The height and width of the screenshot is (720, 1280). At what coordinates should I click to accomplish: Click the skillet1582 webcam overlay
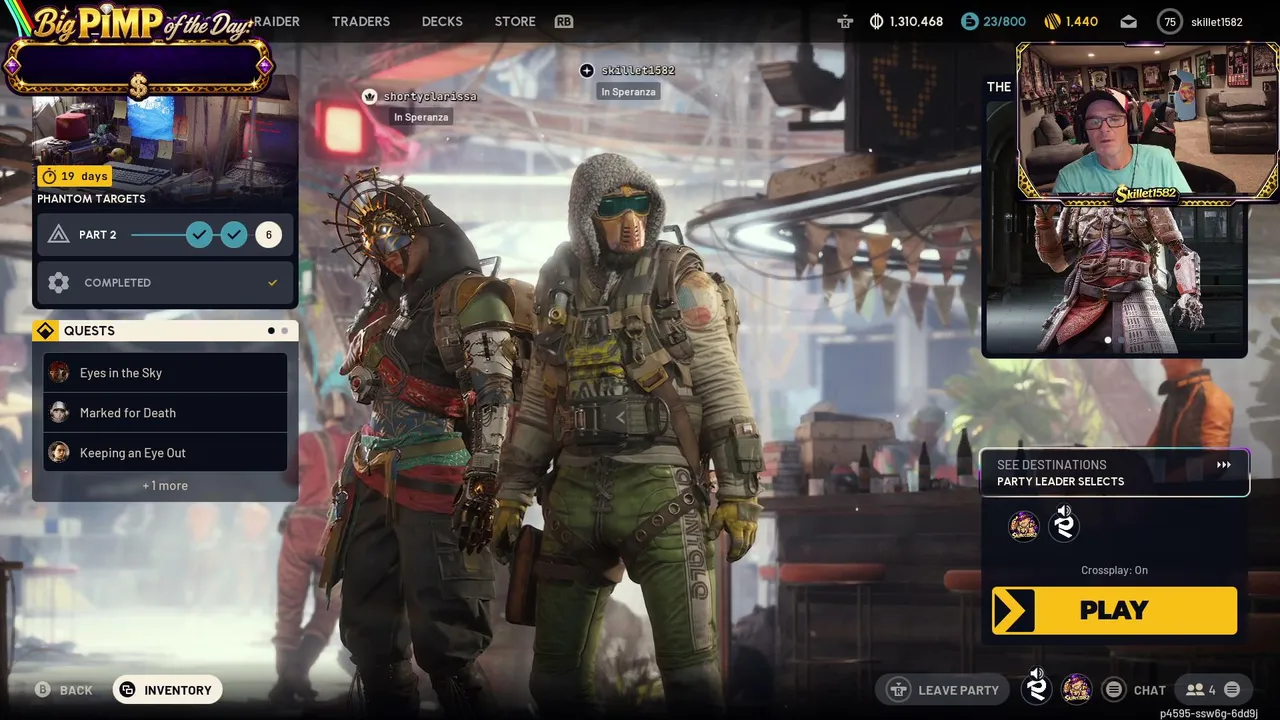tap(1148, 122)
